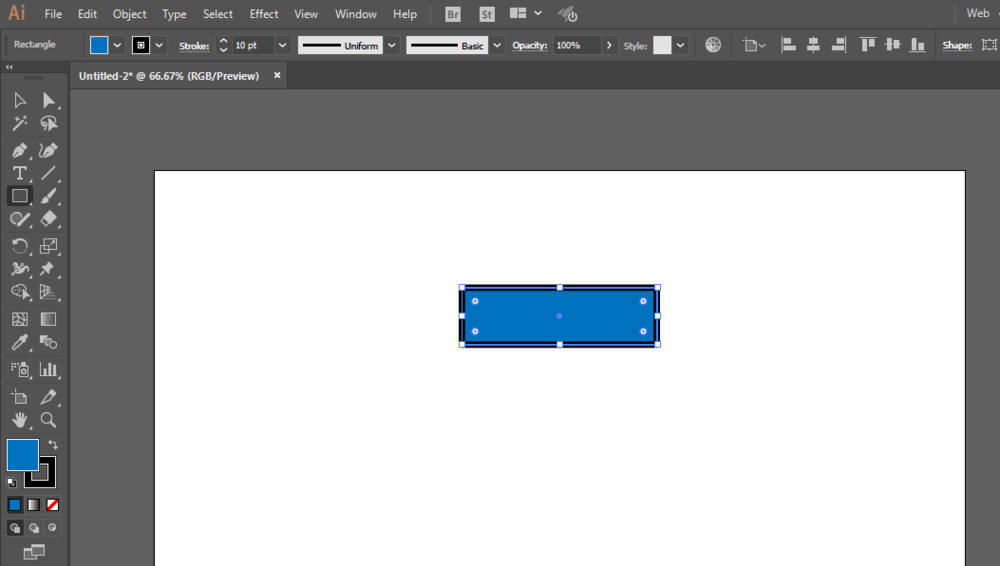Screen dimensions: 1000x566
Task: Expand opacity slider arrow
Action: tap(609, 45)
